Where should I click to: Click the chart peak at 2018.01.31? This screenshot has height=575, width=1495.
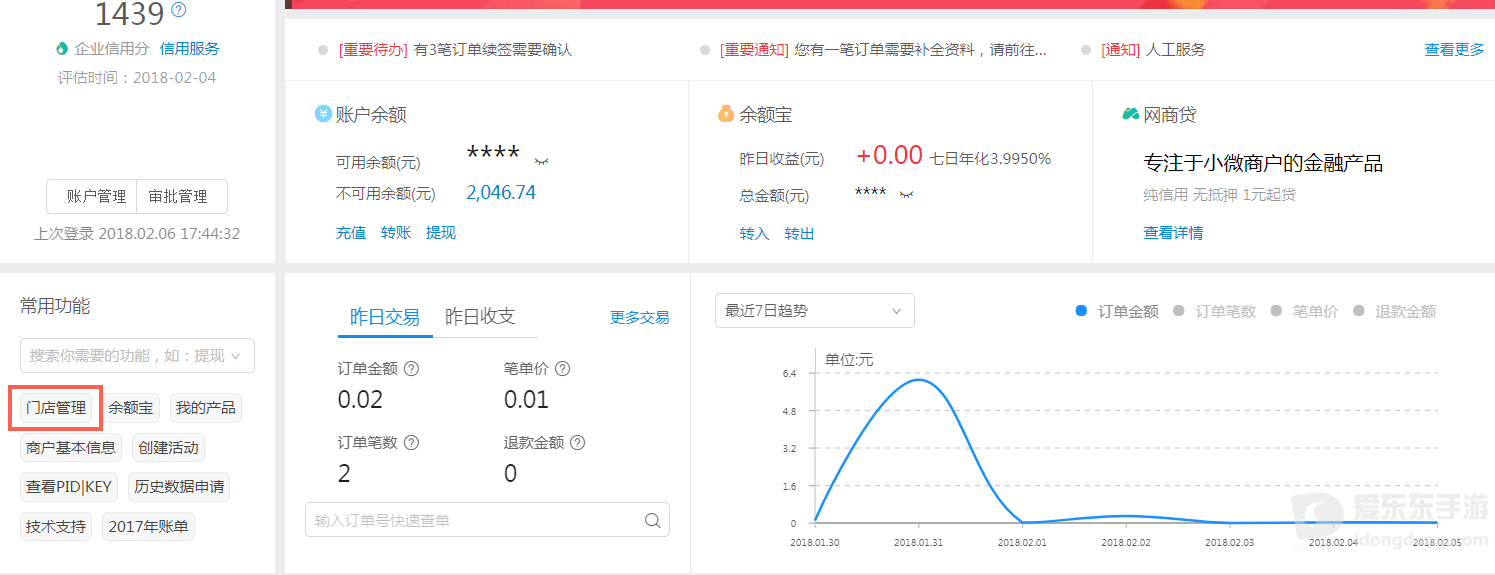tap(918, 380)
